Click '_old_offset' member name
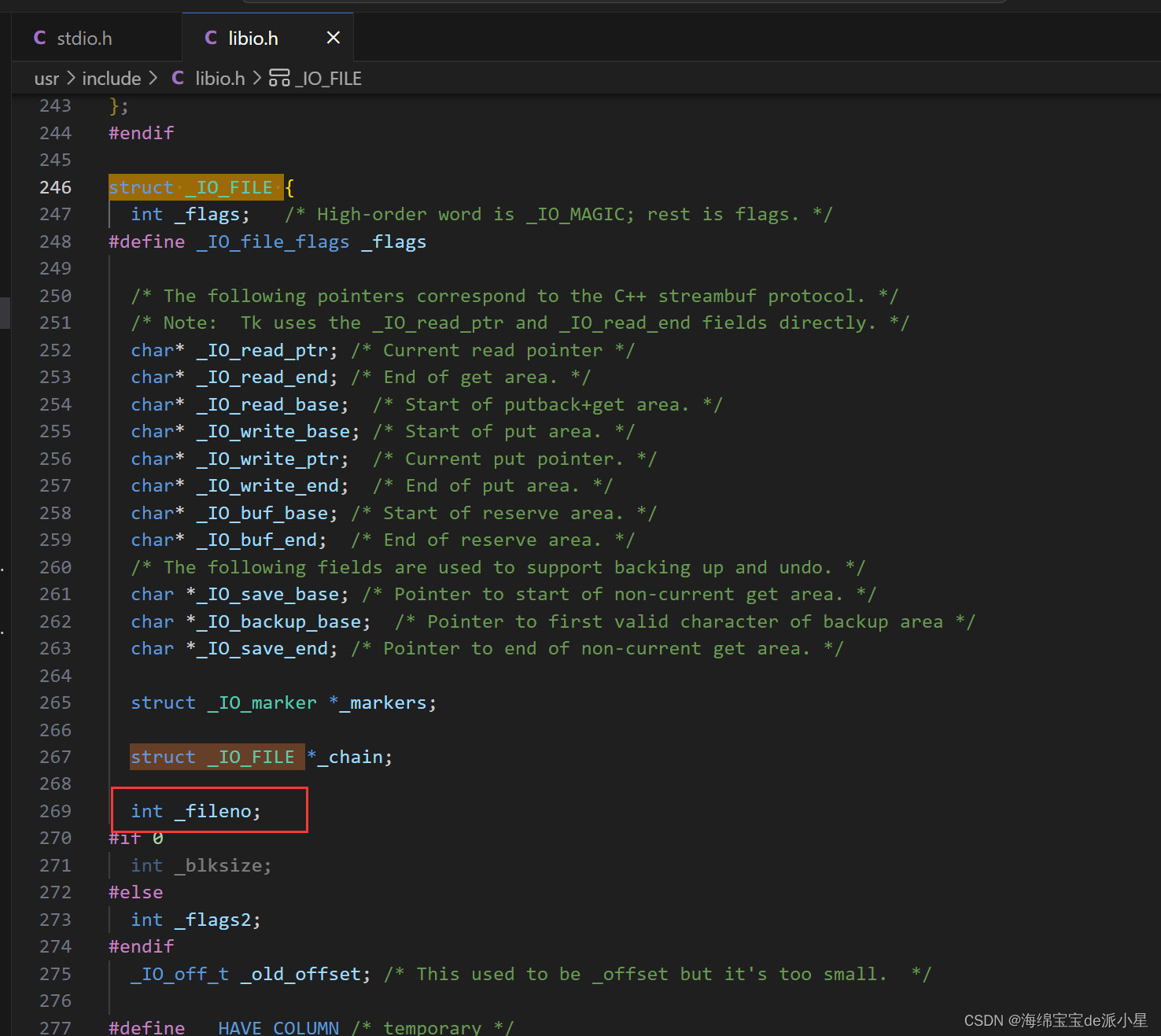The width and height of the screenshot is (1161, 1036). tap(300, 974)
